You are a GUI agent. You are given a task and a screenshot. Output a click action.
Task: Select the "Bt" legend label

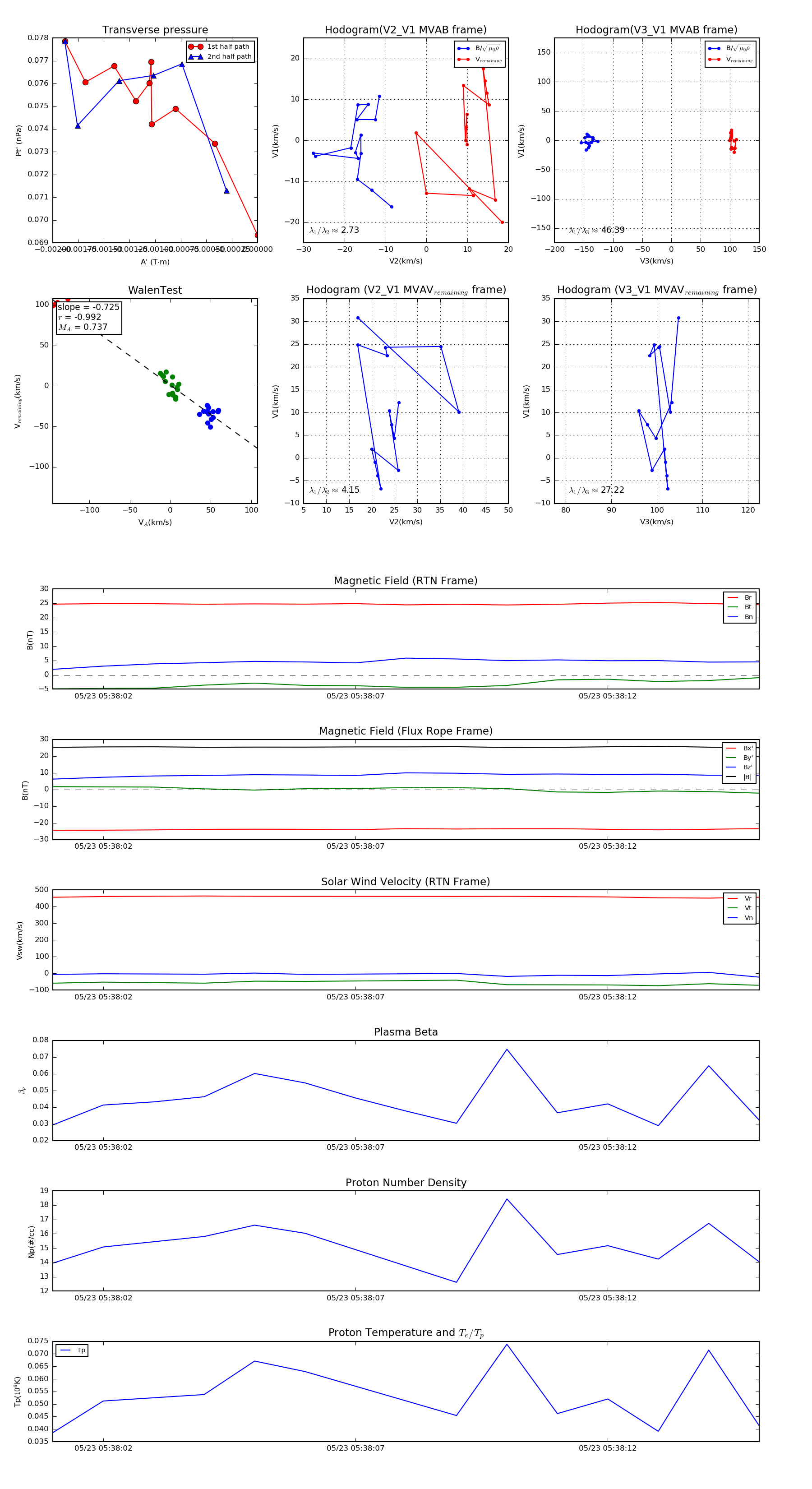click(748, 607)
